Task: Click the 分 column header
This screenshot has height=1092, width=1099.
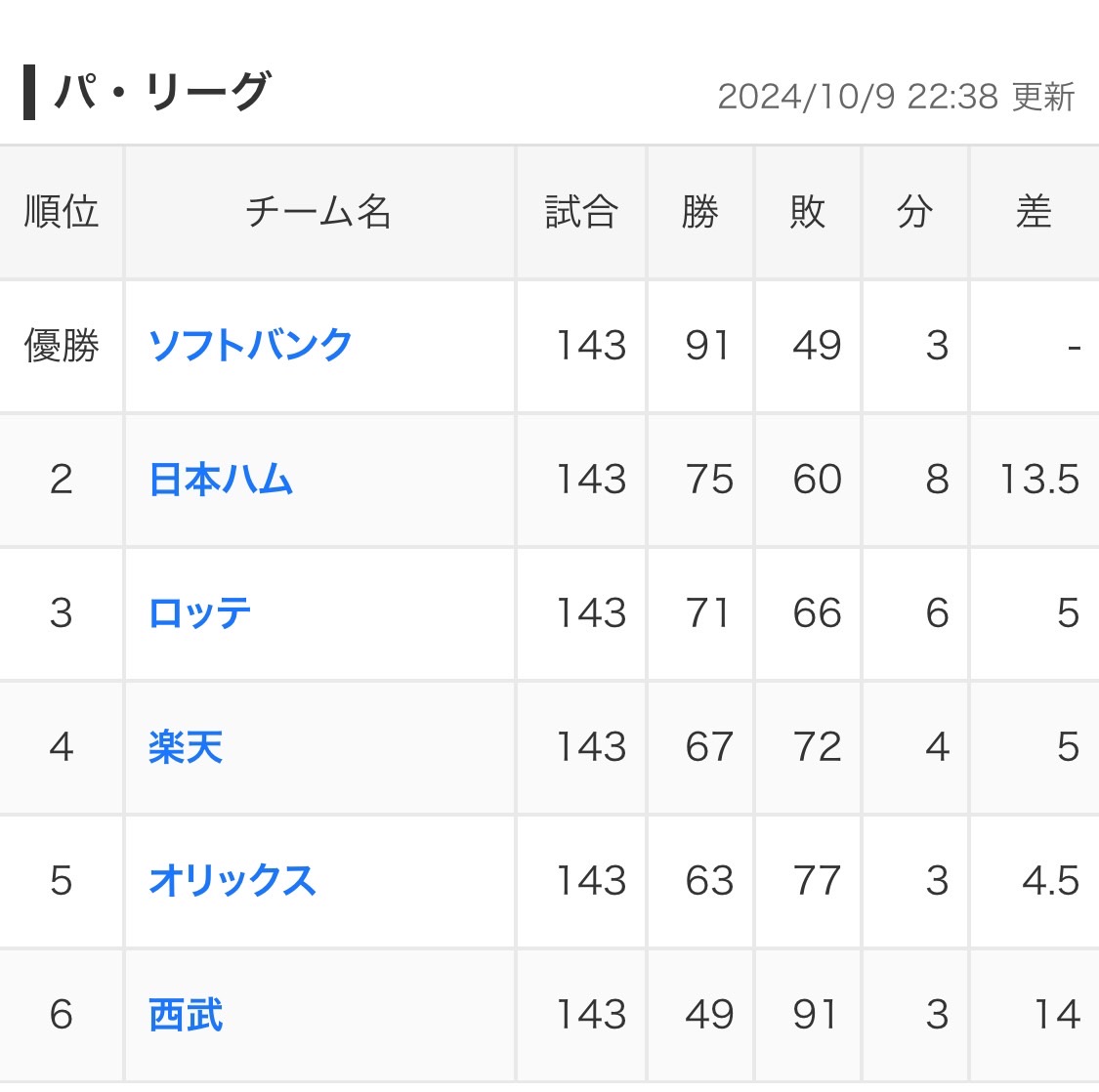Action: point(915,212)
